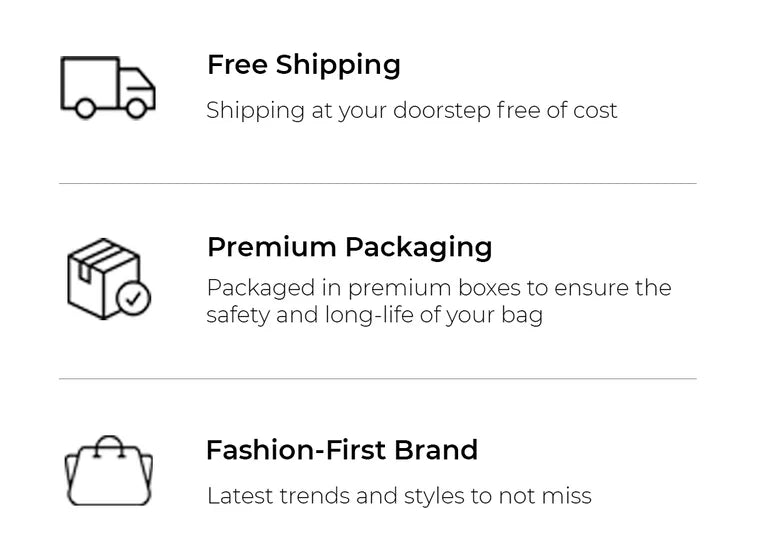Image resolution: width=767 pixels, height=556 pixels.
Task: Select the Premium Packaging heading
Action: [349, 247]
